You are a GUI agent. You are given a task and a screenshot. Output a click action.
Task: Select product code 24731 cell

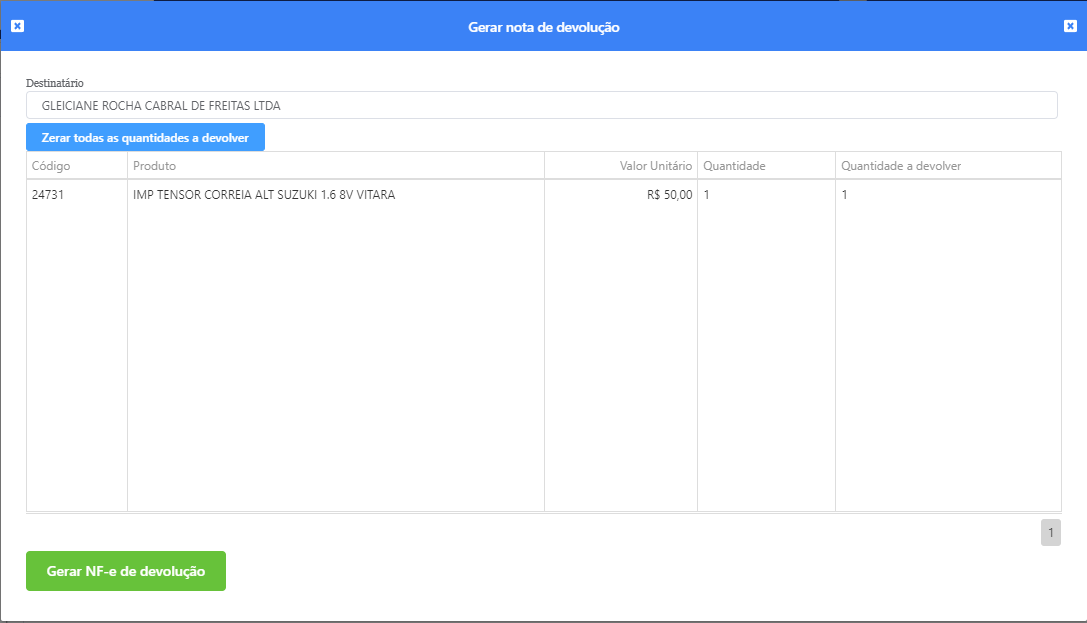click(x=49, y=195)
